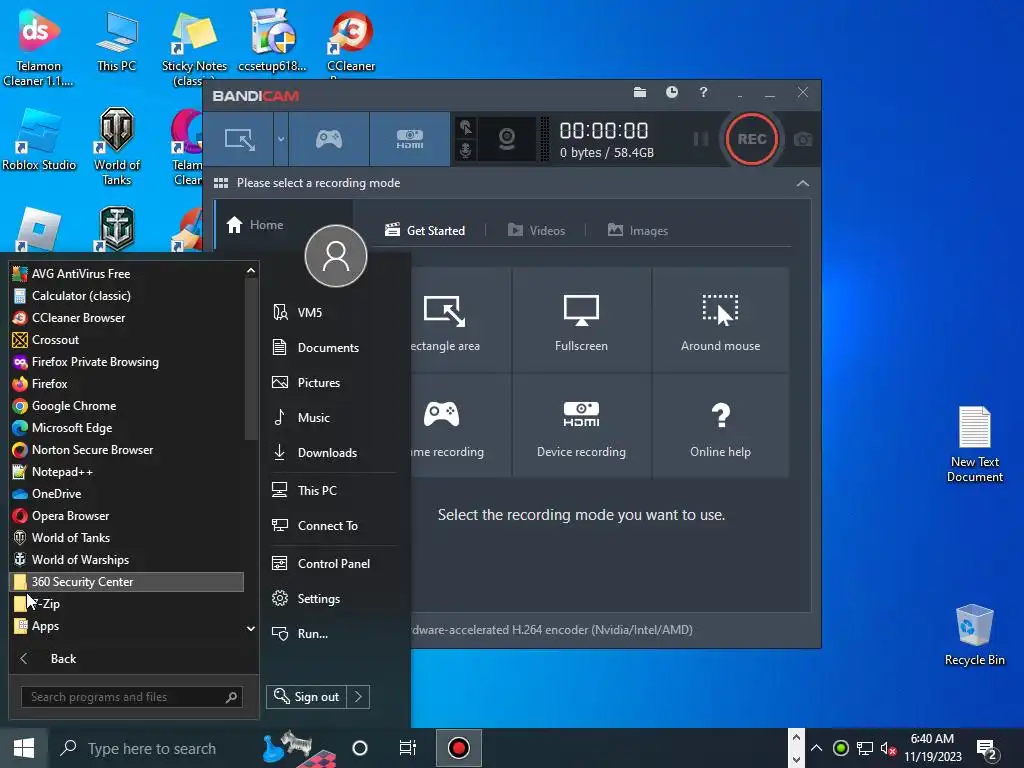Expand 360 Security Center folder
The width and height of the screenshot is (1024, 768).
[x=128, y=582]
